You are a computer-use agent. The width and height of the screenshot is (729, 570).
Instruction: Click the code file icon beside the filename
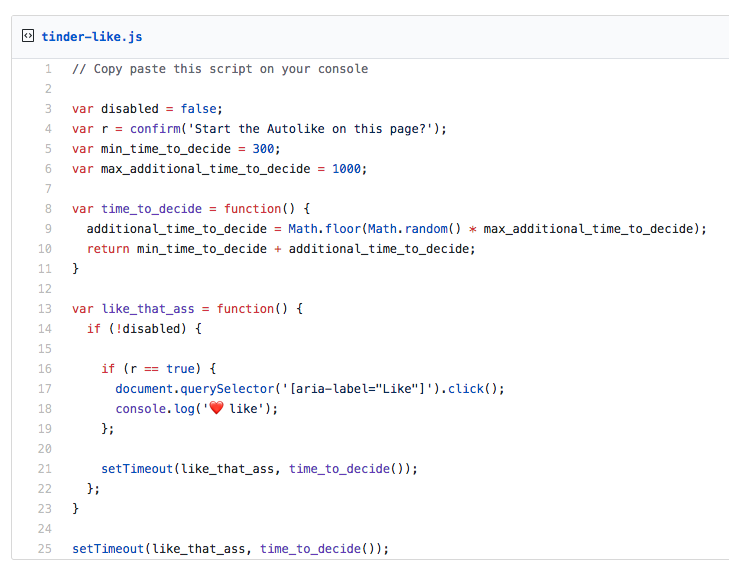28,37
